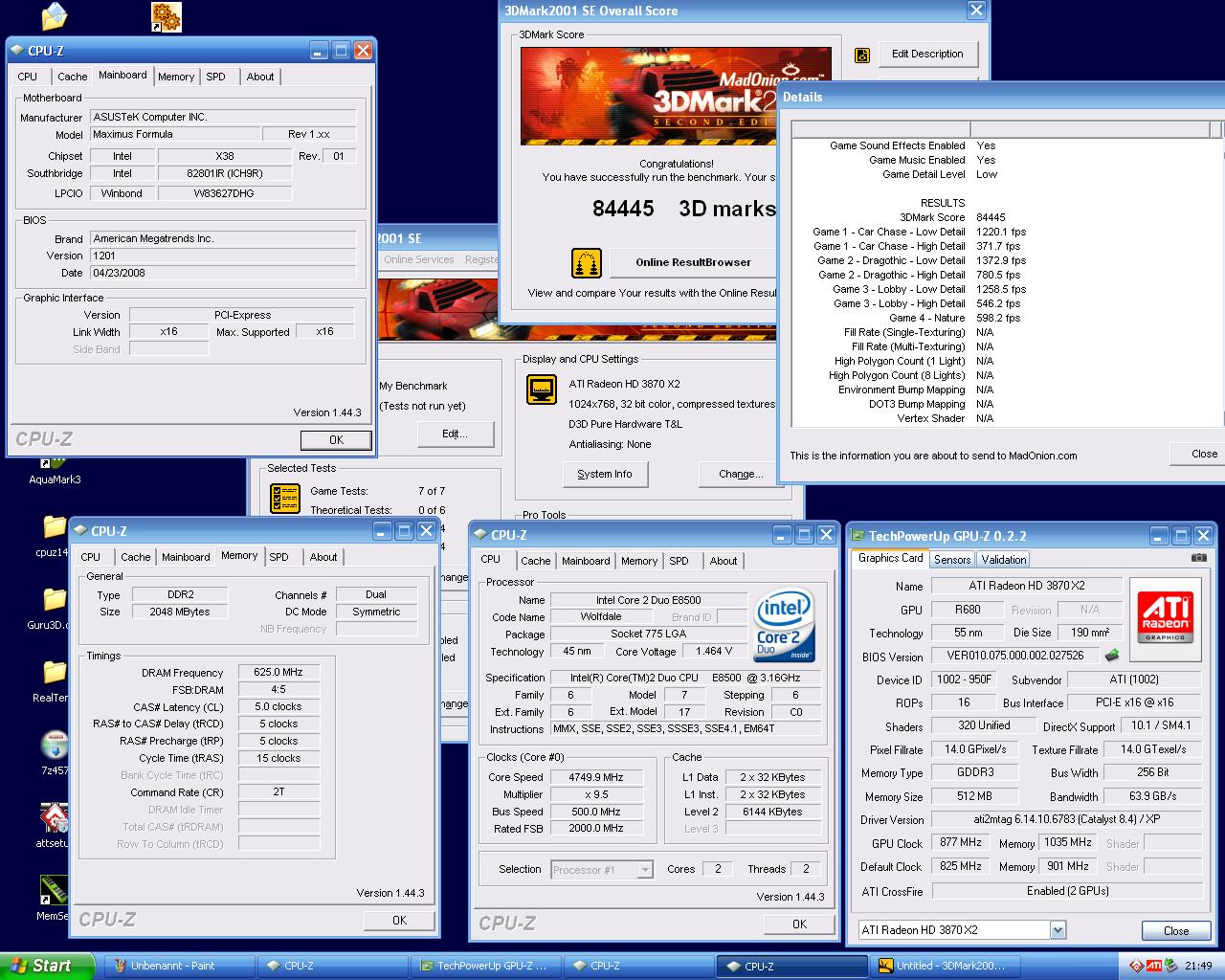The height and width of the screenshot is (980, 1225).
Task: Select the Graphics Card tab in GPU-Z
Action: coord(891,558)
